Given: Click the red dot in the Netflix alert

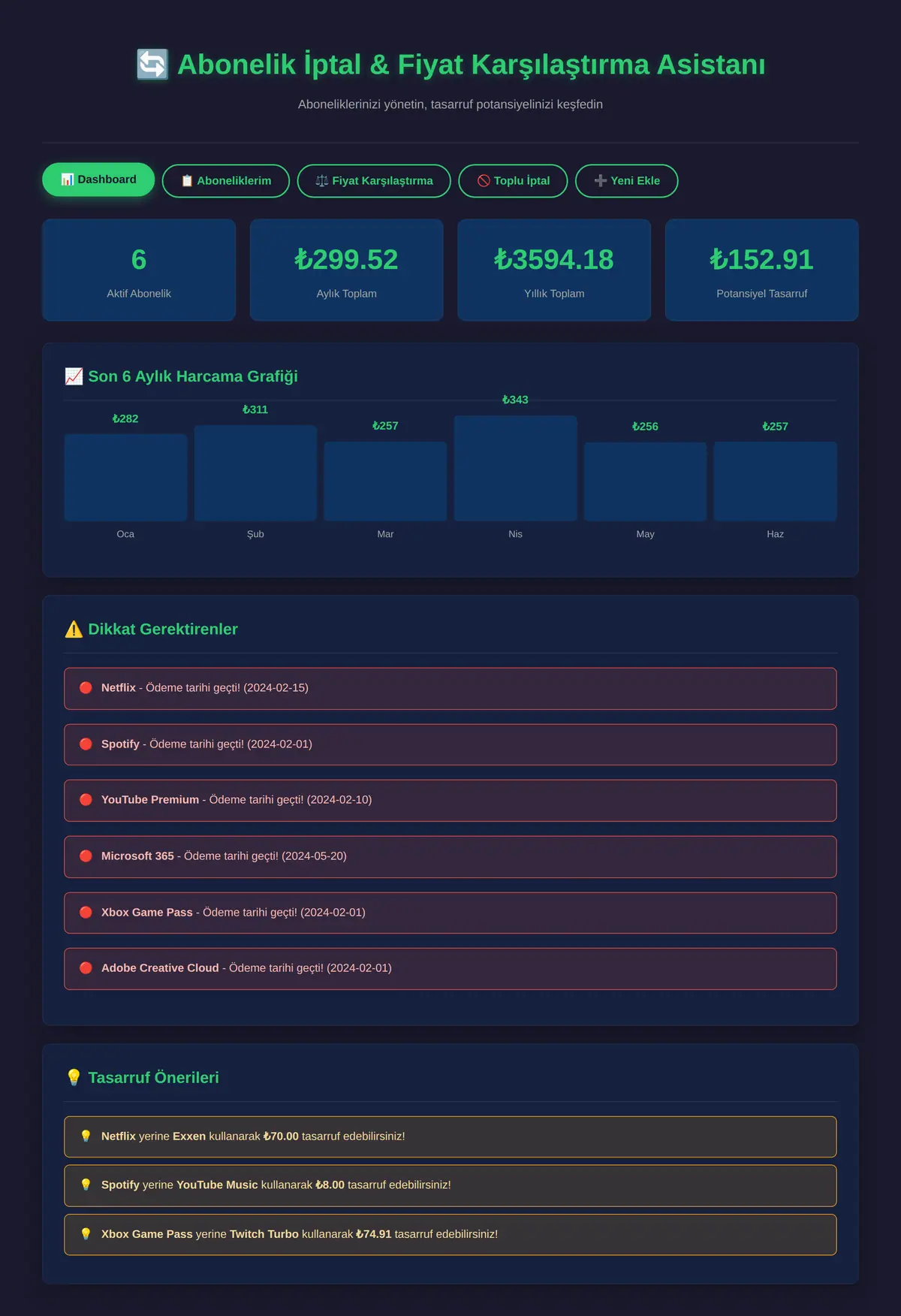Looking at the screenshot, I should (x=86, y=688).
